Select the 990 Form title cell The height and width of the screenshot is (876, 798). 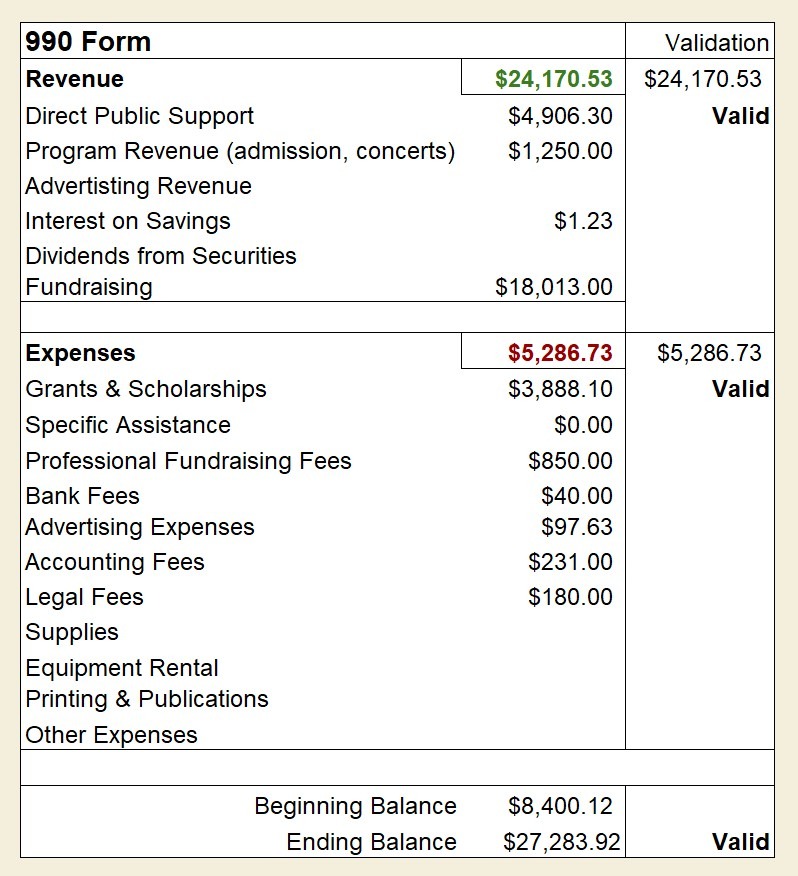[88, 42]
